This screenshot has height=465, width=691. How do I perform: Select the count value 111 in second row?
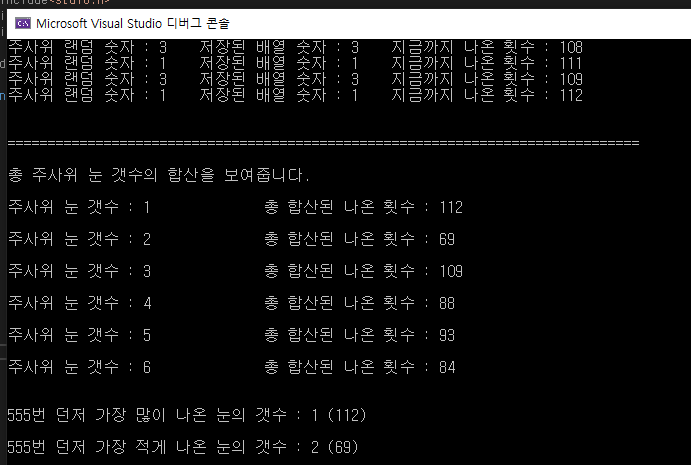(x=571, y=63)
